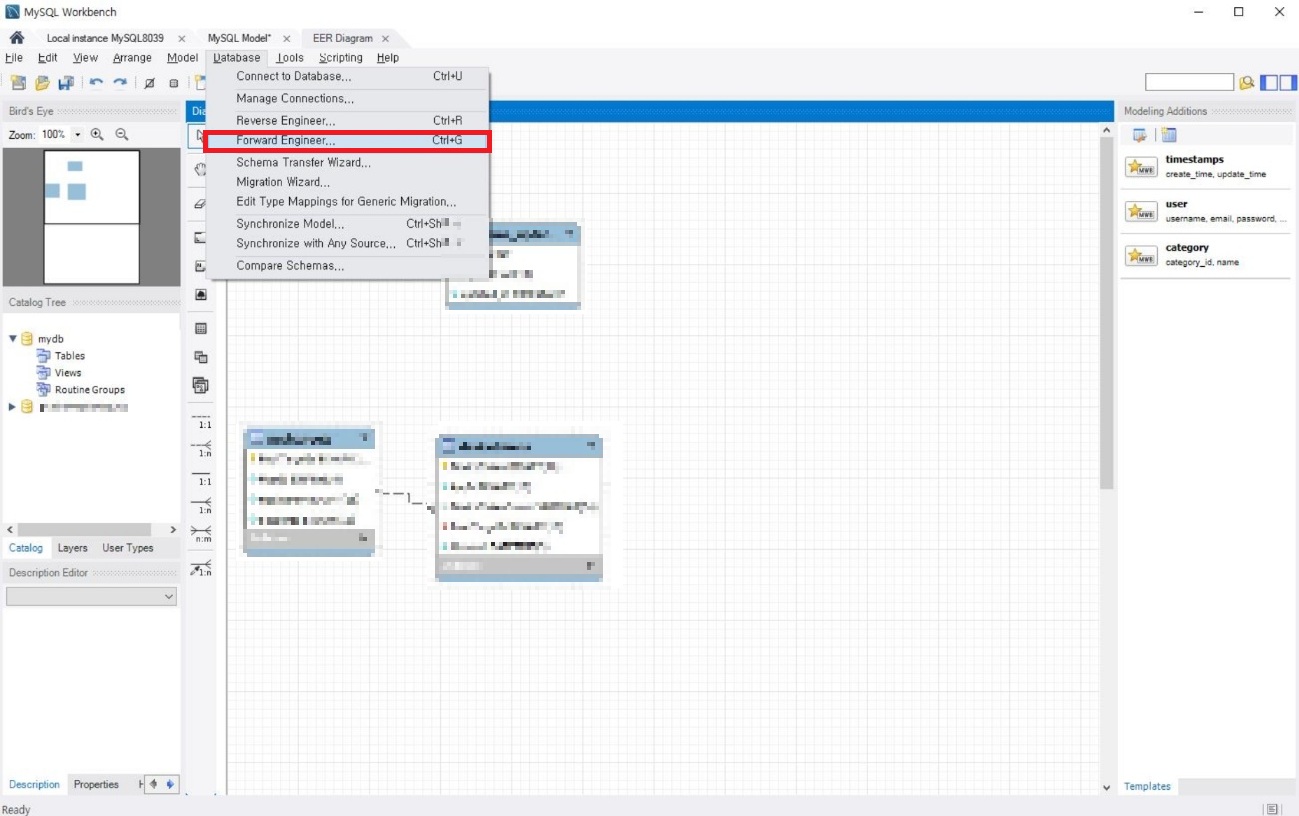The width and height of the screenshot is (1299, 816).
Task: Click the tab-scroll right arrow near Properties
Action: coord(169,785)
